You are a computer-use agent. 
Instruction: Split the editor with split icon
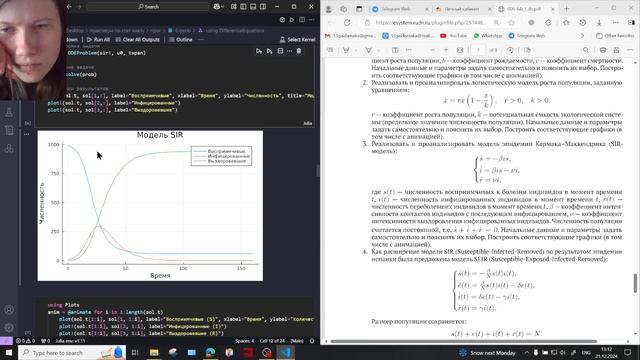tap(302, 20)
